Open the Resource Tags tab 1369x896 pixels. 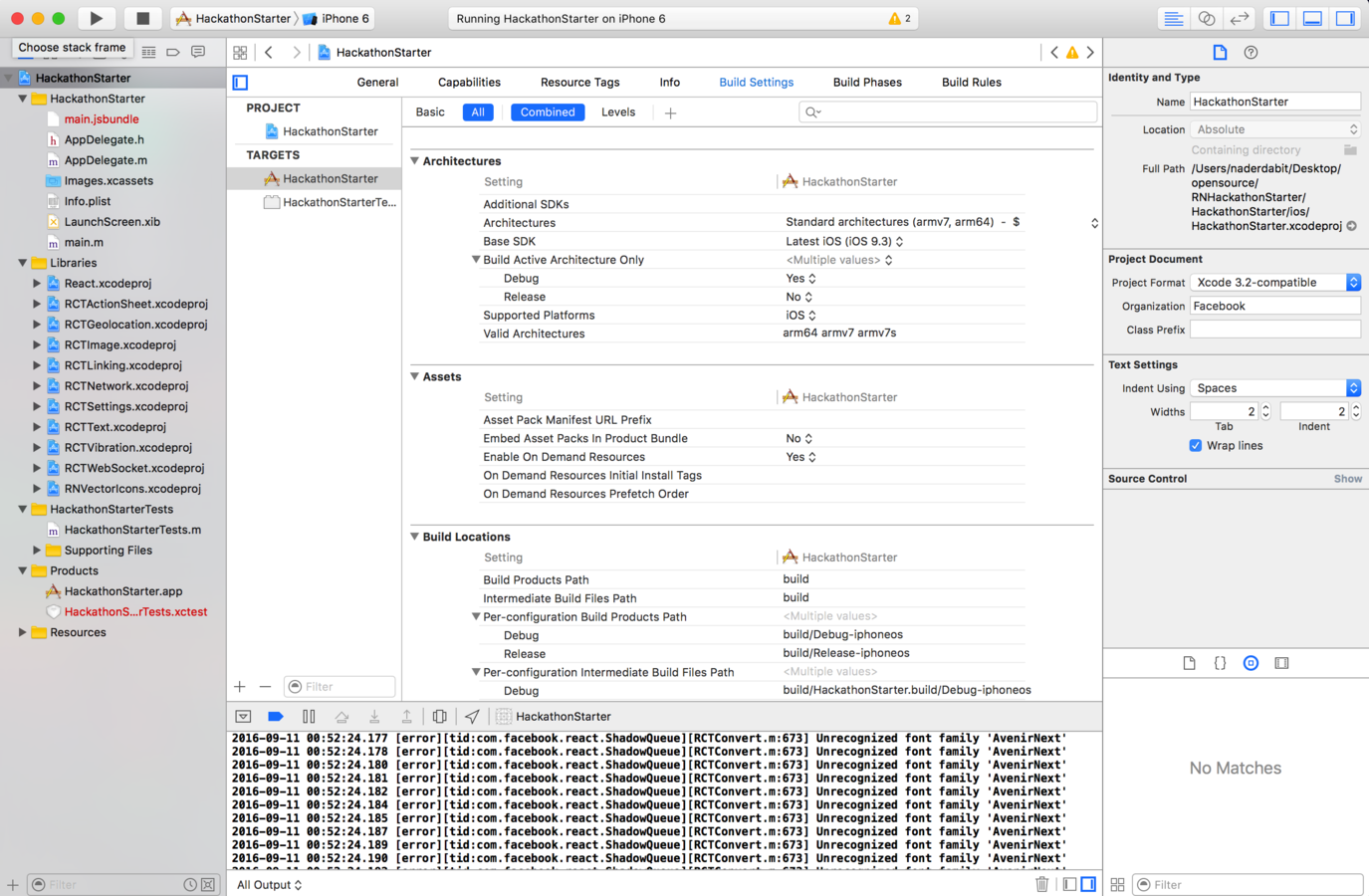579,83
